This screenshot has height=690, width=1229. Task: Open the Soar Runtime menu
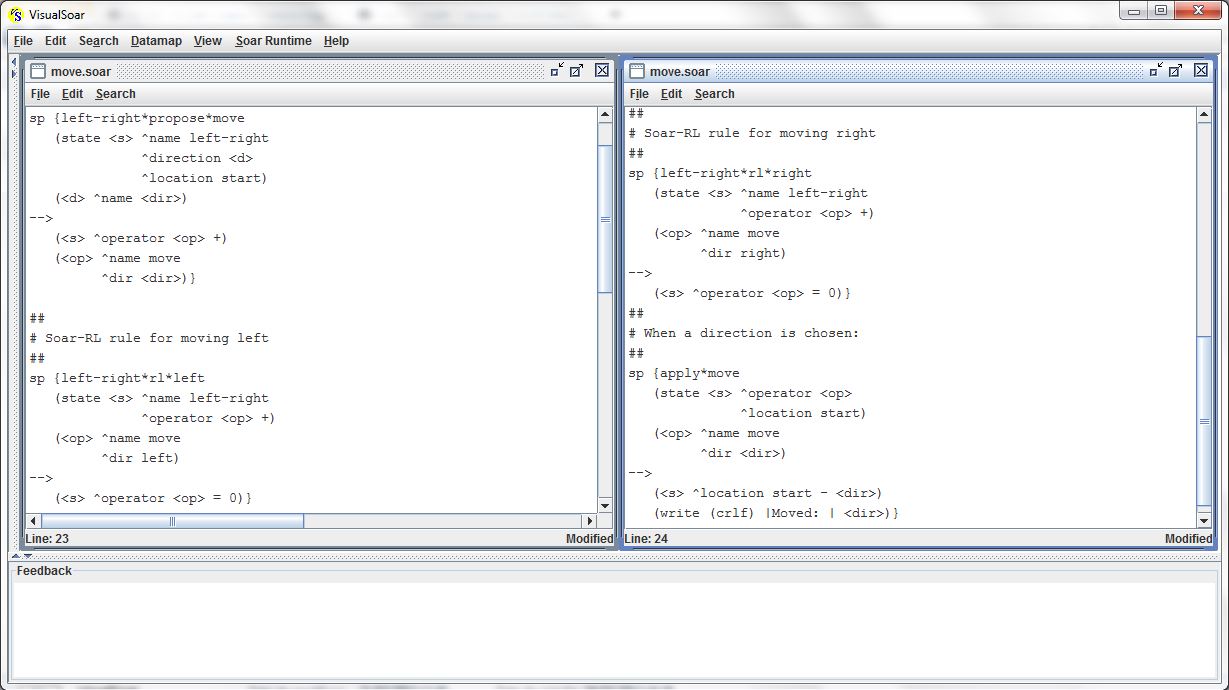[x=273, y=41]
